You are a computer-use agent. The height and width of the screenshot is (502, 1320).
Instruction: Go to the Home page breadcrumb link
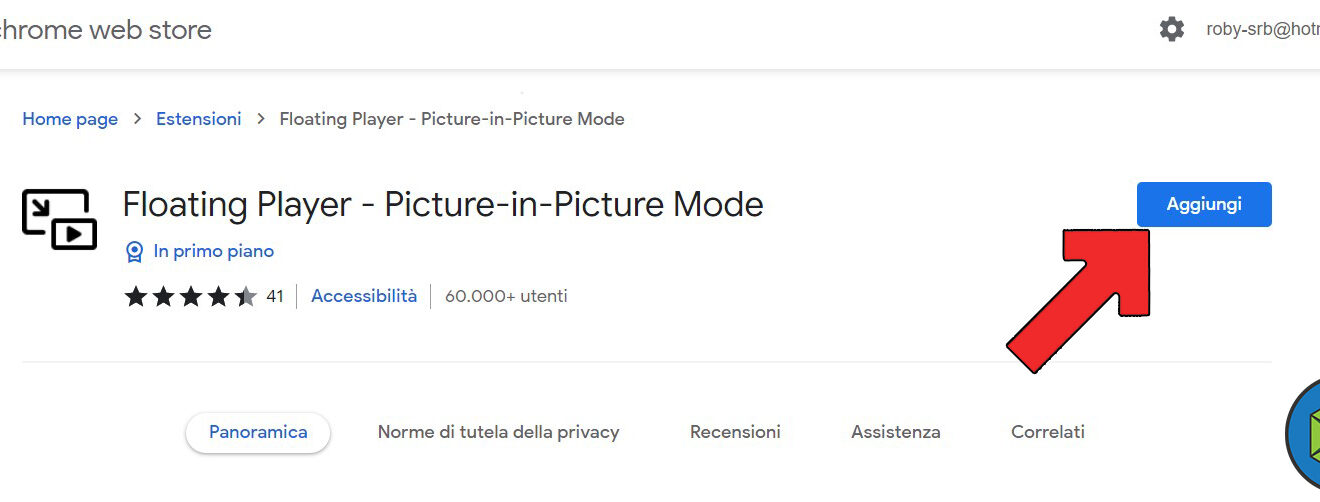pyautogui.click(x=70, y=119)
